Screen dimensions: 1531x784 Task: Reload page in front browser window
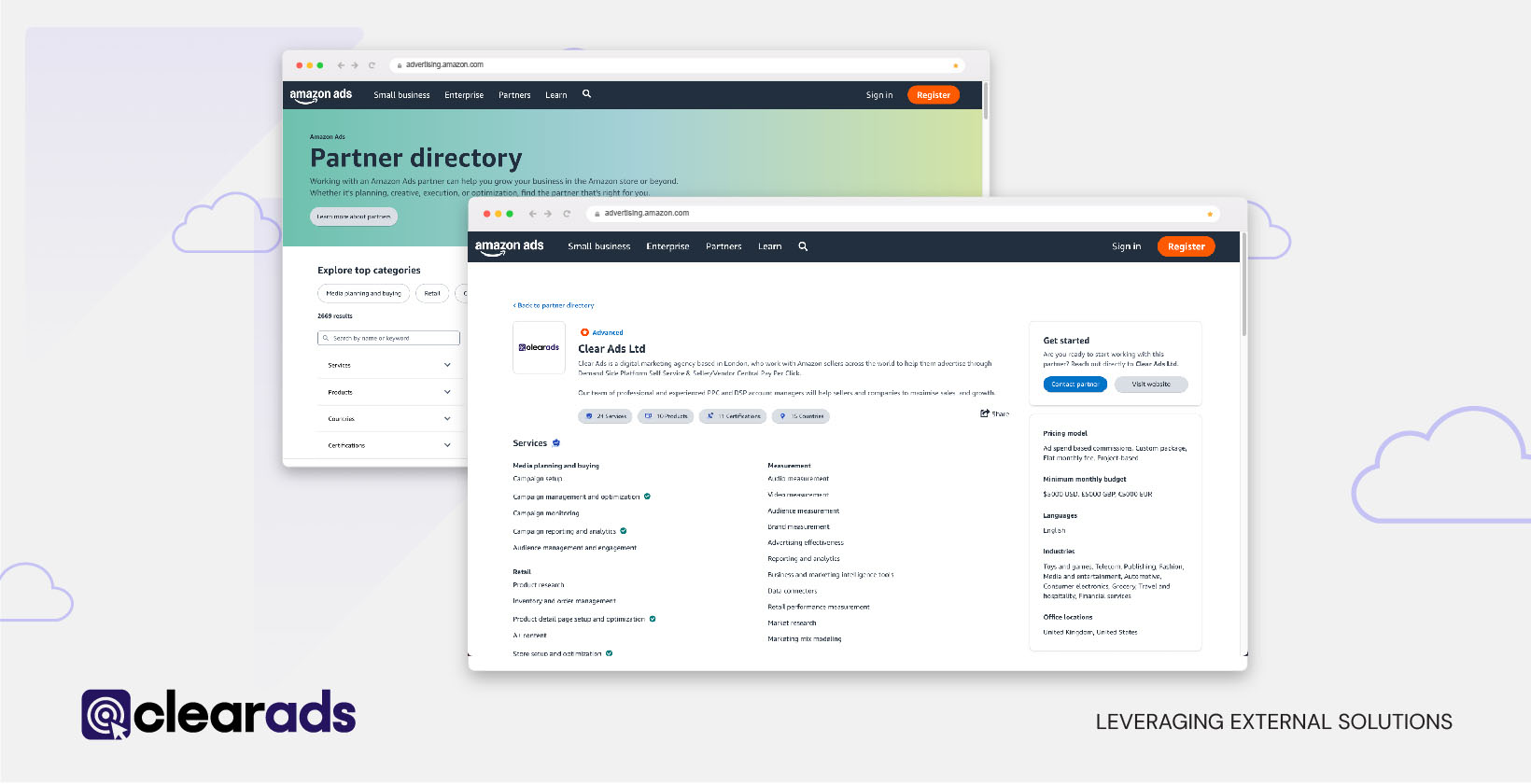tap(567, 214)
